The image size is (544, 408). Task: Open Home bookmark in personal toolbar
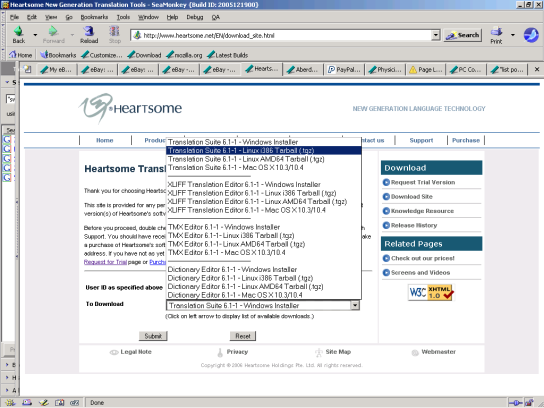coord(21,55)
